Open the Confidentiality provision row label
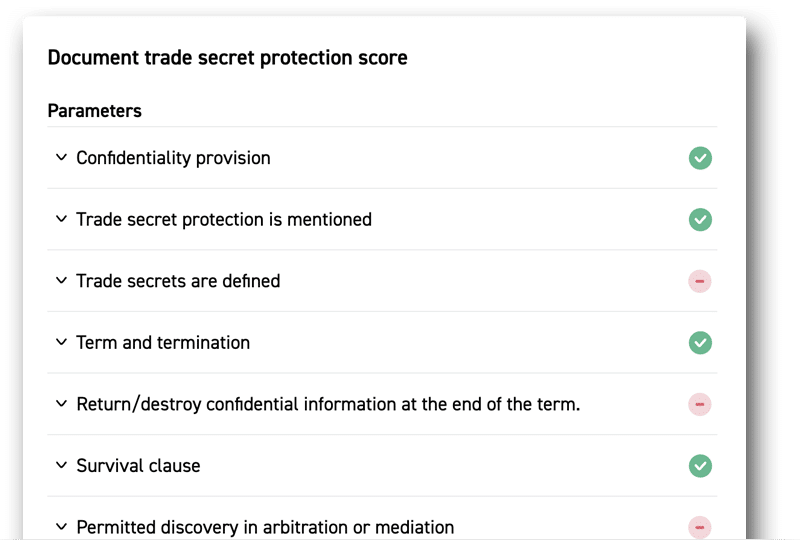The width and height of the screenshot is (800, 540). (173, 158)
